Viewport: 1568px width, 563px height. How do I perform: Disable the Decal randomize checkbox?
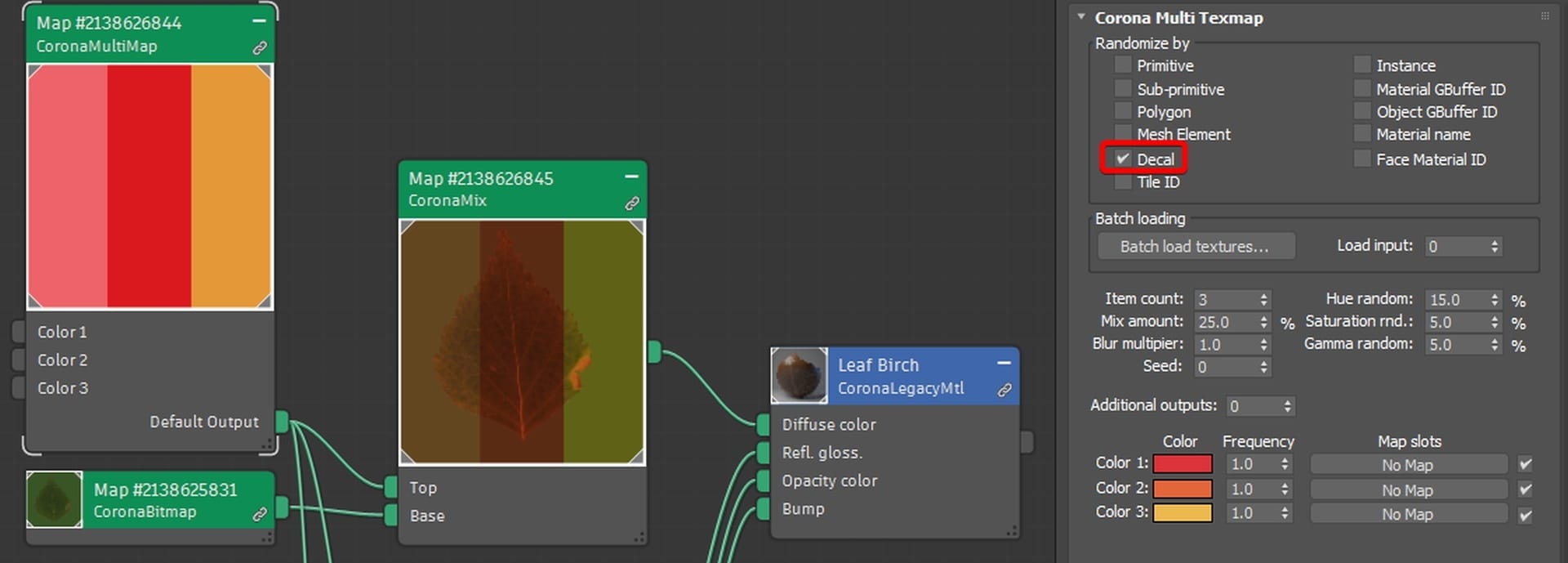1124,159
